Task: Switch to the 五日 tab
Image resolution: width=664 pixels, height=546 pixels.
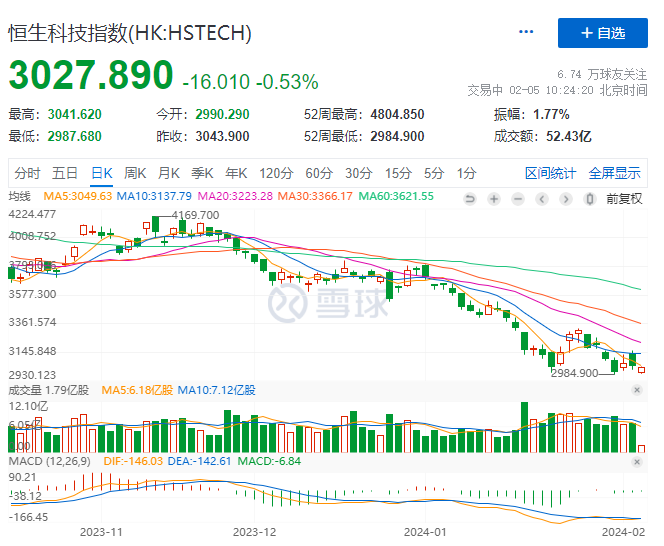Action: 65,173
